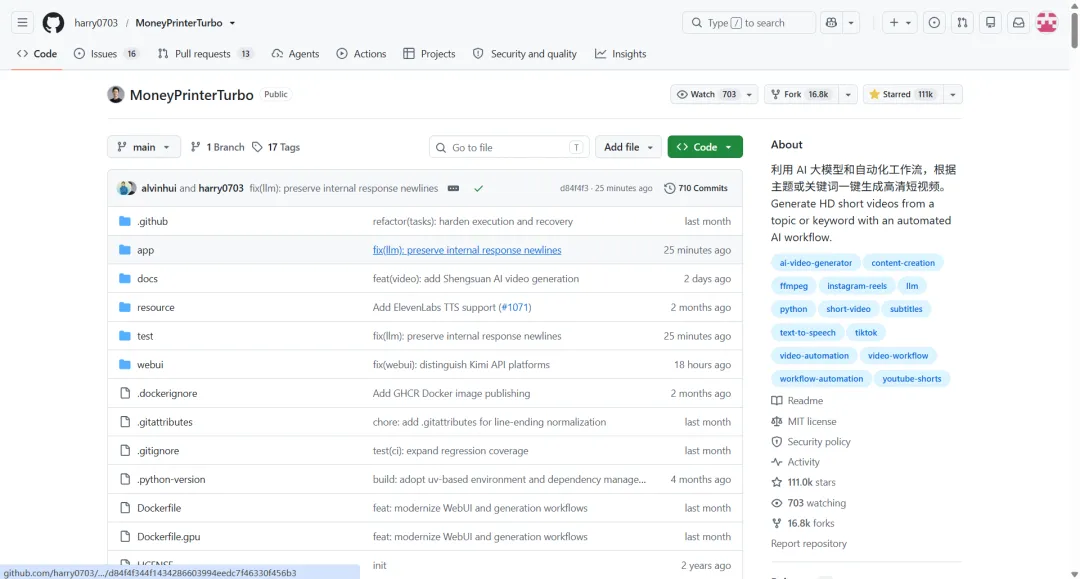Go to GitHub home via Octocat logo

click(53, 23)
